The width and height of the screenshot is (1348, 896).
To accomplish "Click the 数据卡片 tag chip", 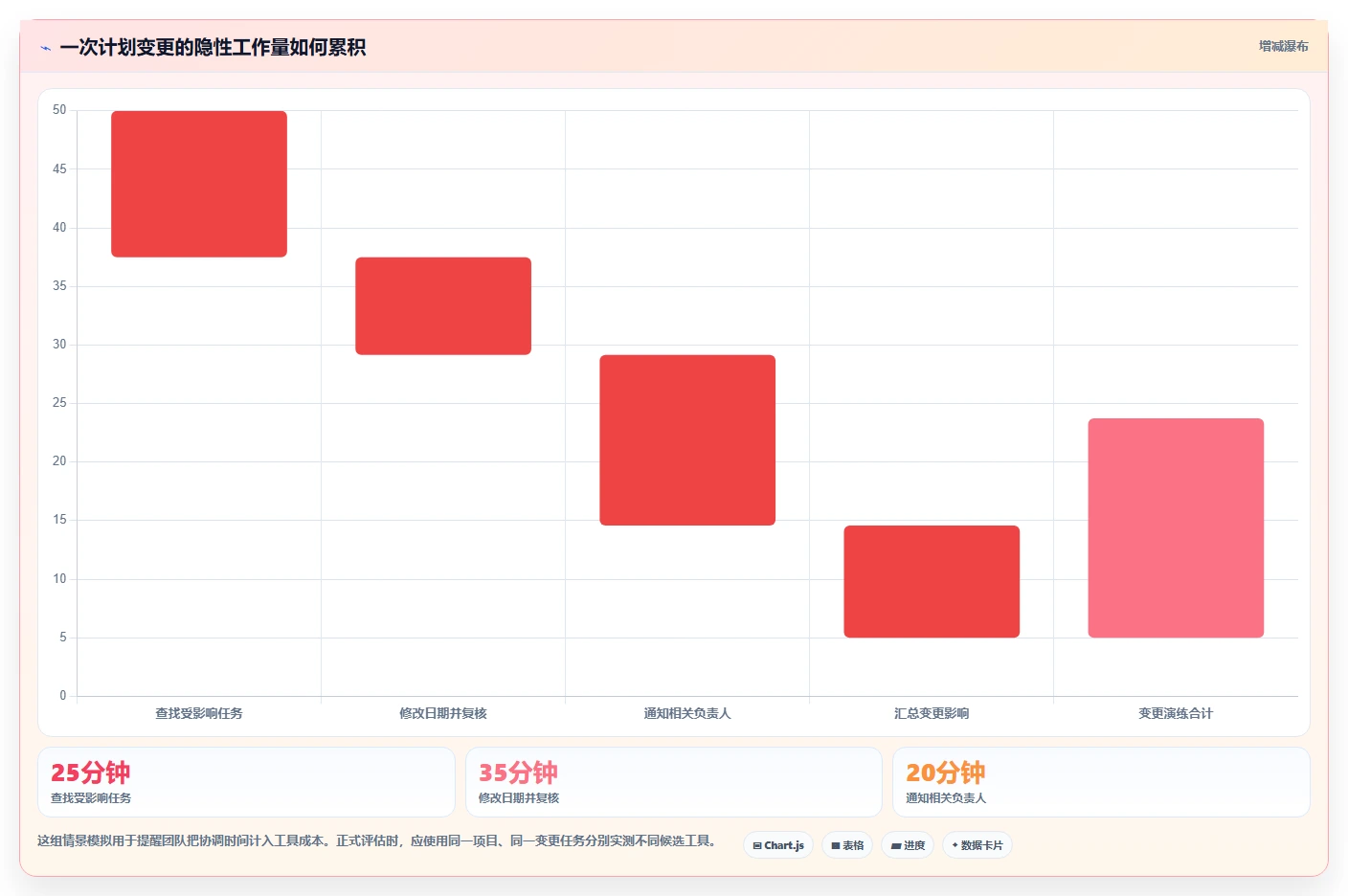I will (977, 845).
